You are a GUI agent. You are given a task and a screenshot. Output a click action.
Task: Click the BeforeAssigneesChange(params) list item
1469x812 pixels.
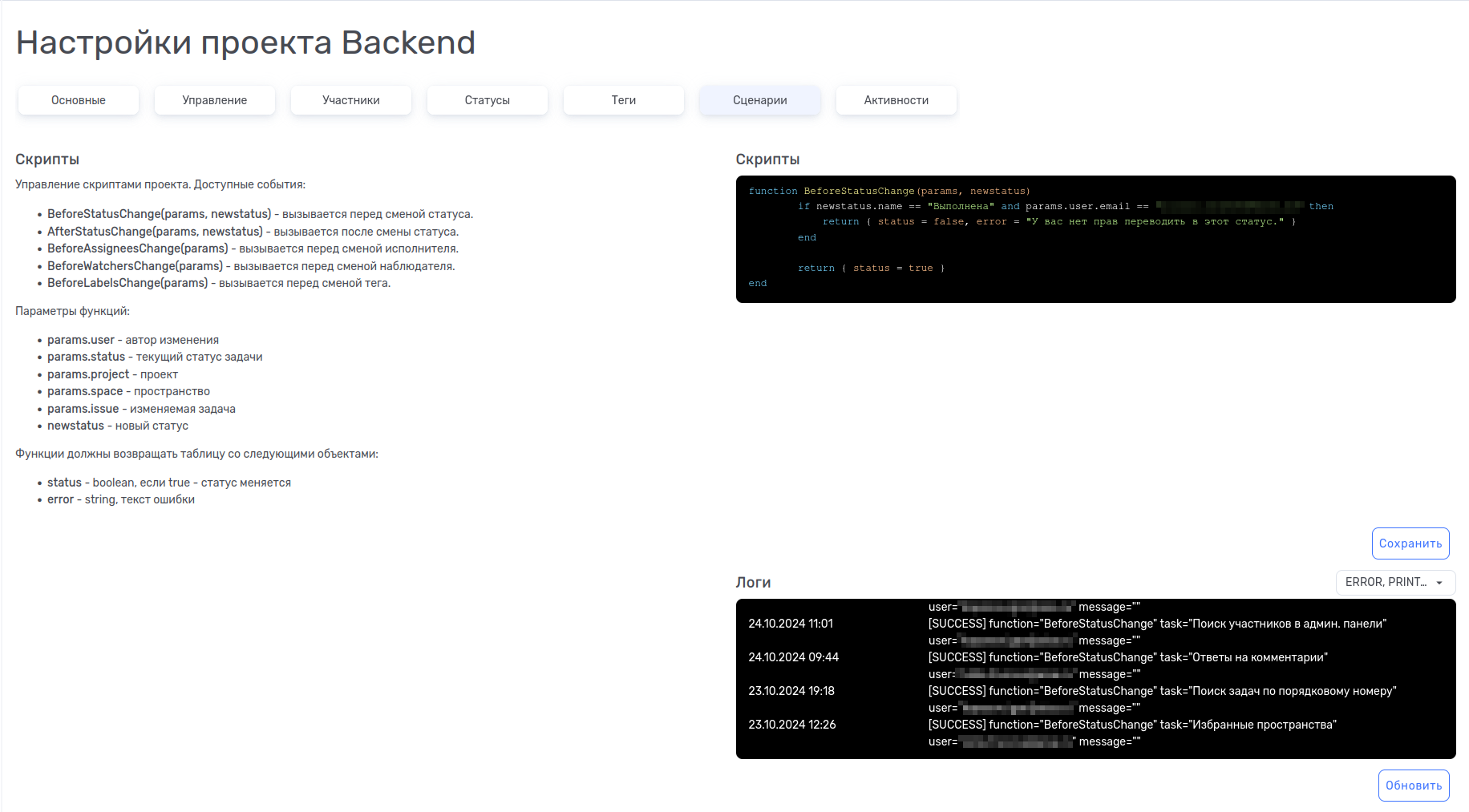(253, 248)
